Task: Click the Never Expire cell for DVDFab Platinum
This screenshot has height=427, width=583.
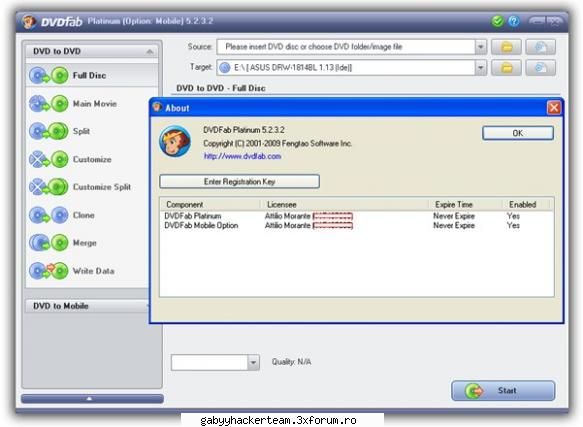Action: pos(454,216)
